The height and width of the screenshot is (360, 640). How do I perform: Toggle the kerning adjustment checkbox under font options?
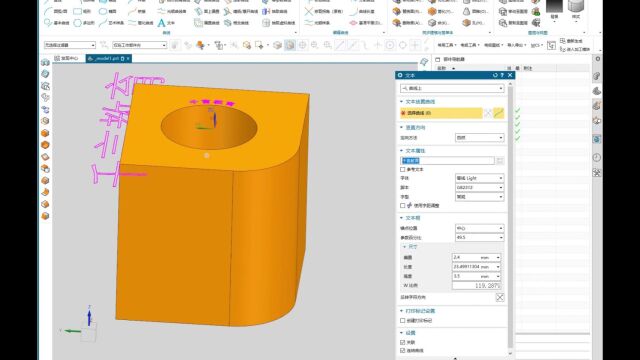(403, 206)
